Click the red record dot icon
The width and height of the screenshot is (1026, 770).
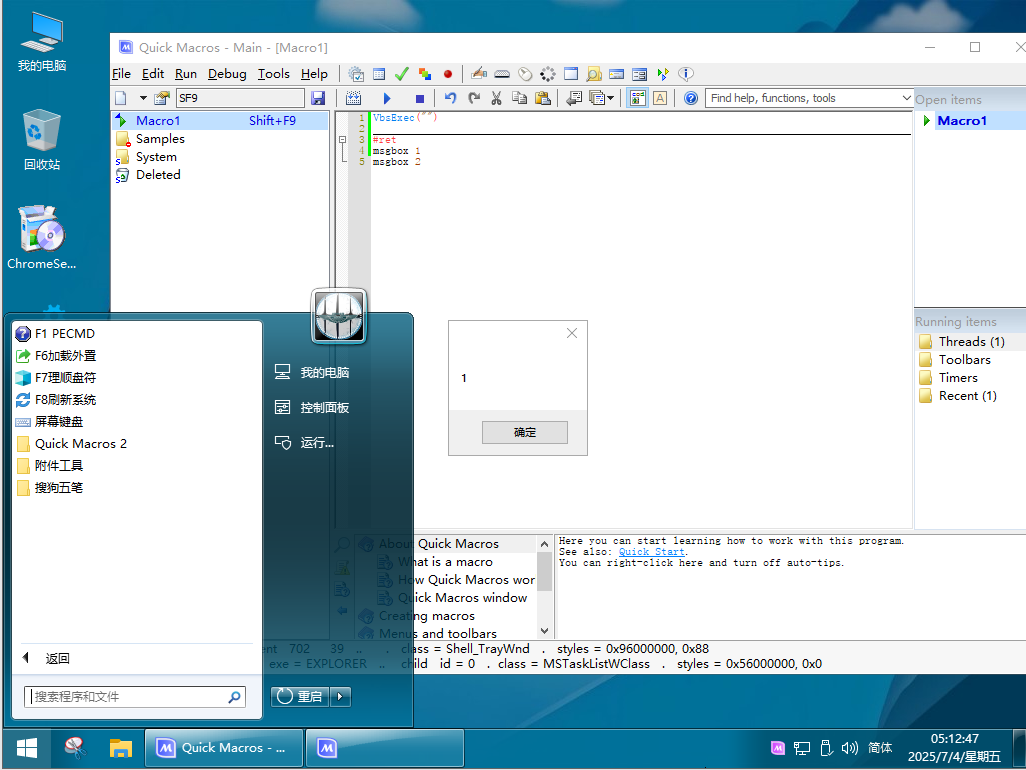(448, 74)
